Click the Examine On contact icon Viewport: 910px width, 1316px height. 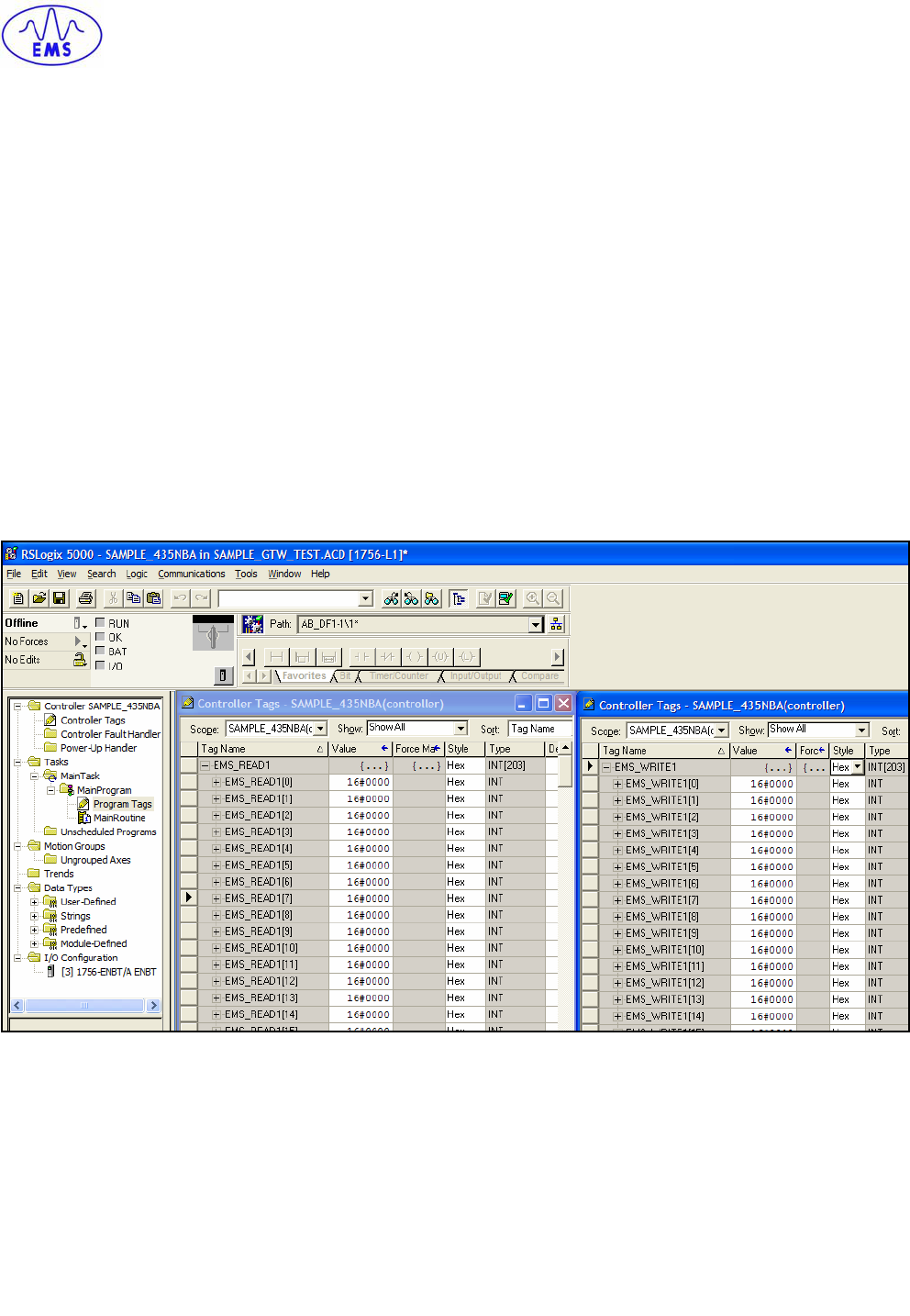pos(361,656)
